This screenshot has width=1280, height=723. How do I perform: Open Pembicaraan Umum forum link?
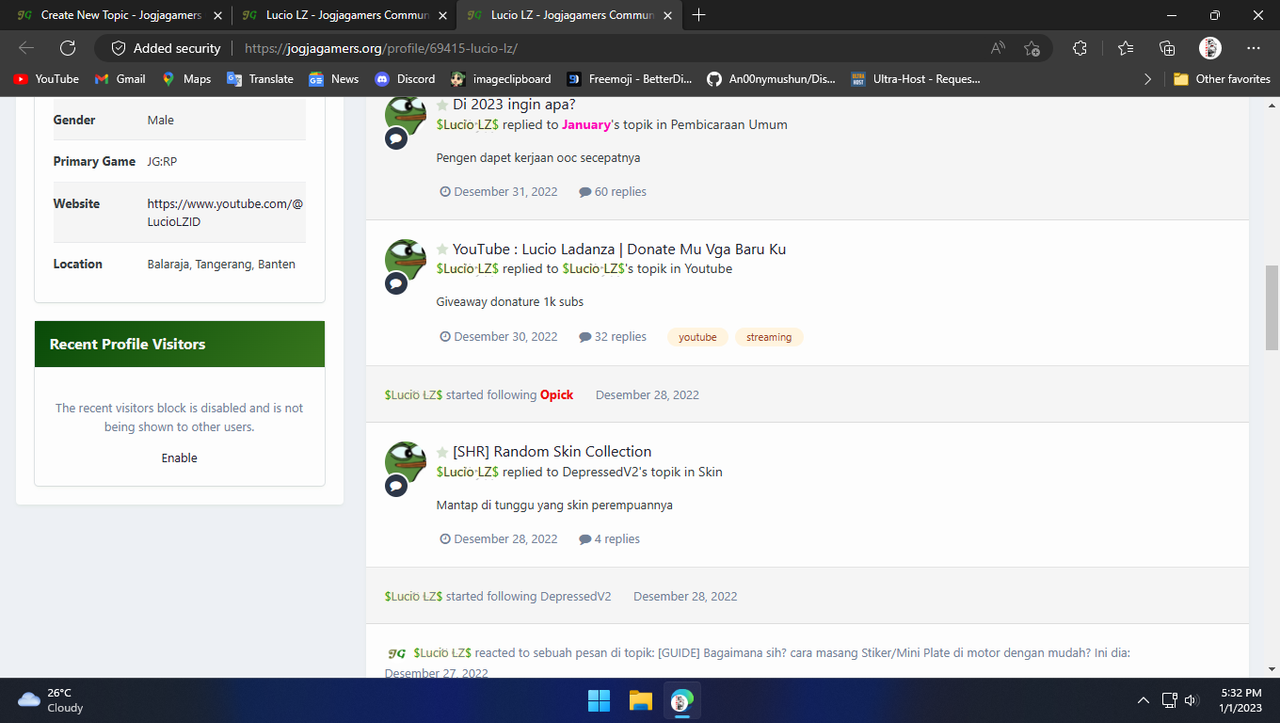click(x=729, y=125)
